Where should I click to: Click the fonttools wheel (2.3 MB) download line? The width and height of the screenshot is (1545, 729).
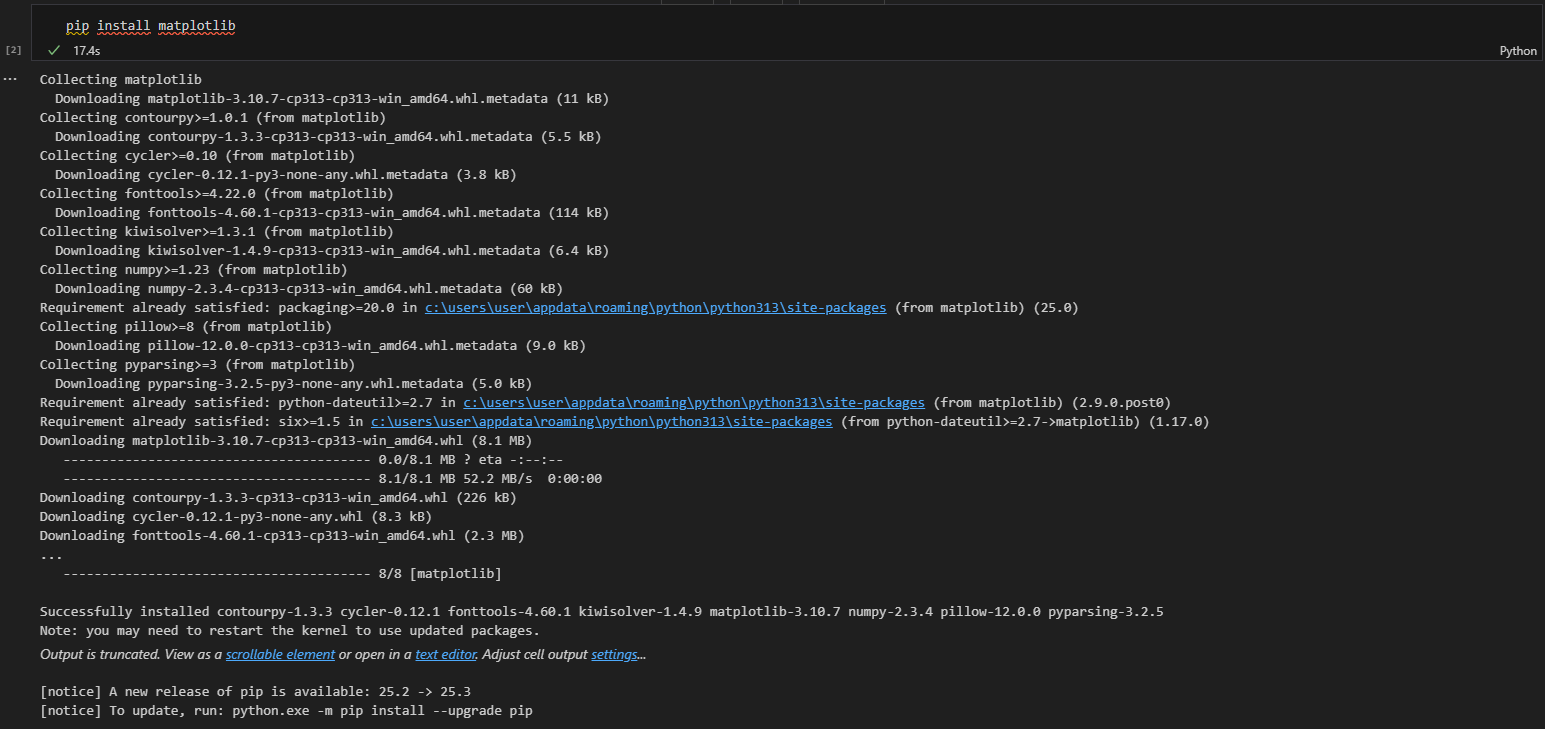pyautogui.click(x=282, y=535)
